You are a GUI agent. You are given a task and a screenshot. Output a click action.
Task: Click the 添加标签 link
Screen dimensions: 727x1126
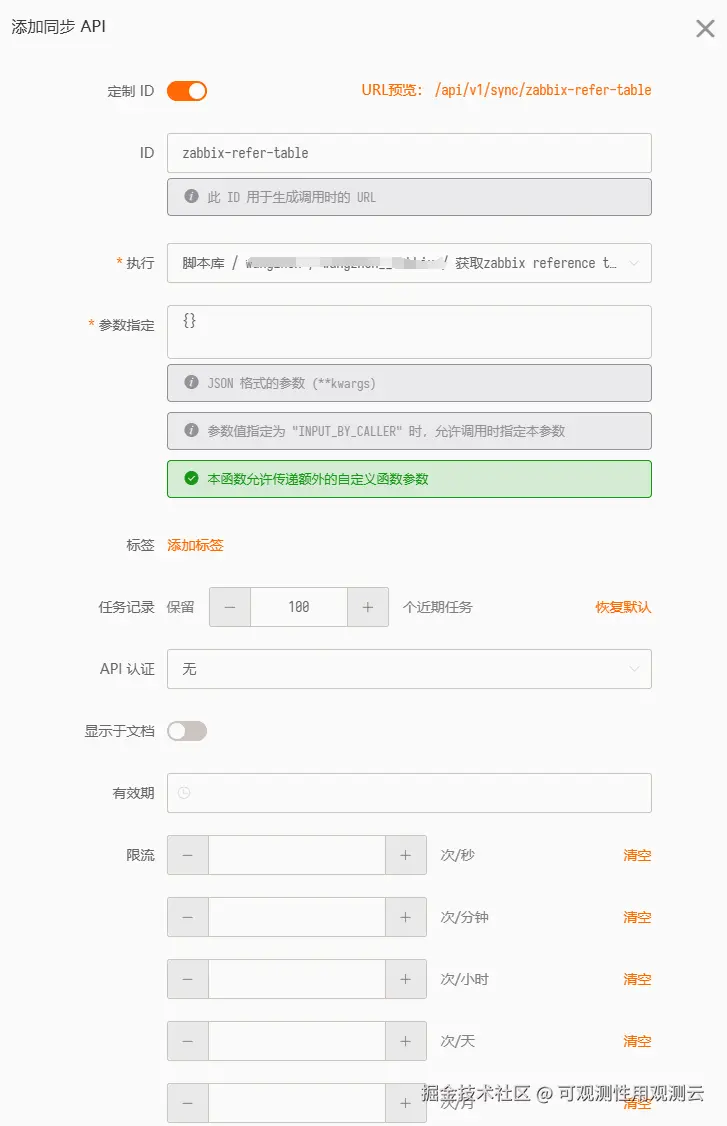coord(195,545)
